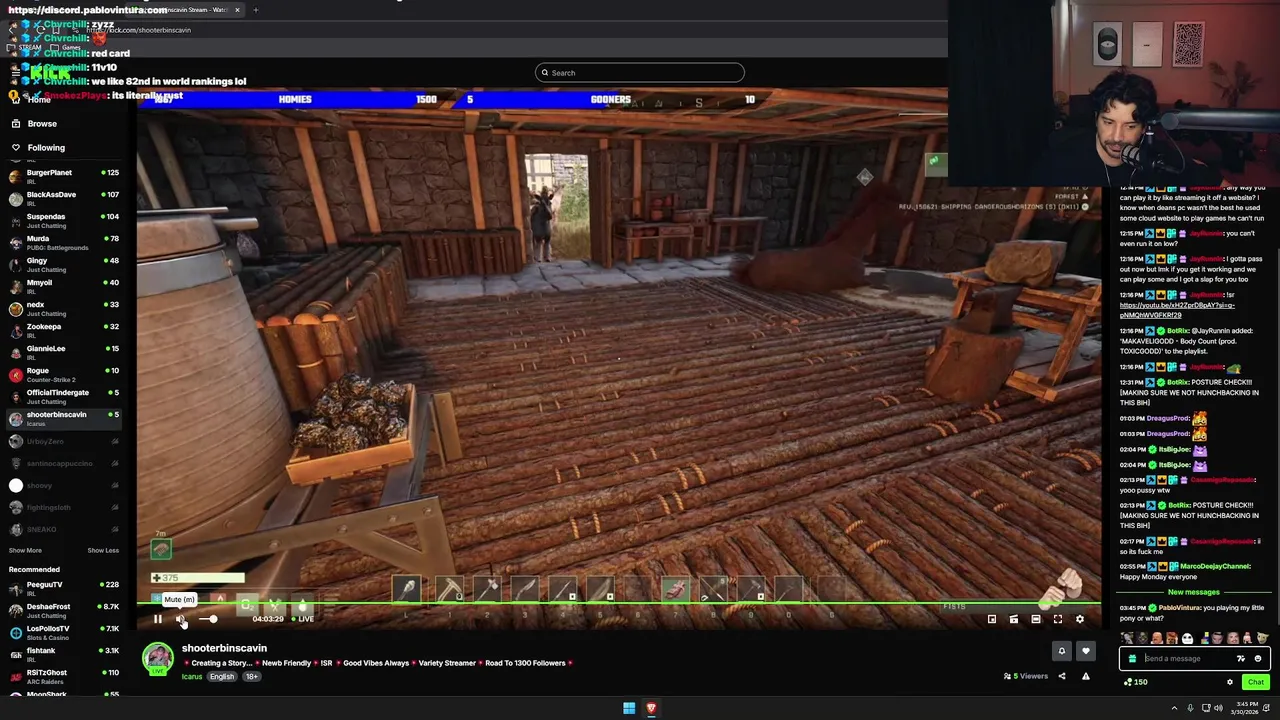Open Brave browser in taskbar
Screen dimensions: 1280x720
pyautogui.click(x=651, y=708)
